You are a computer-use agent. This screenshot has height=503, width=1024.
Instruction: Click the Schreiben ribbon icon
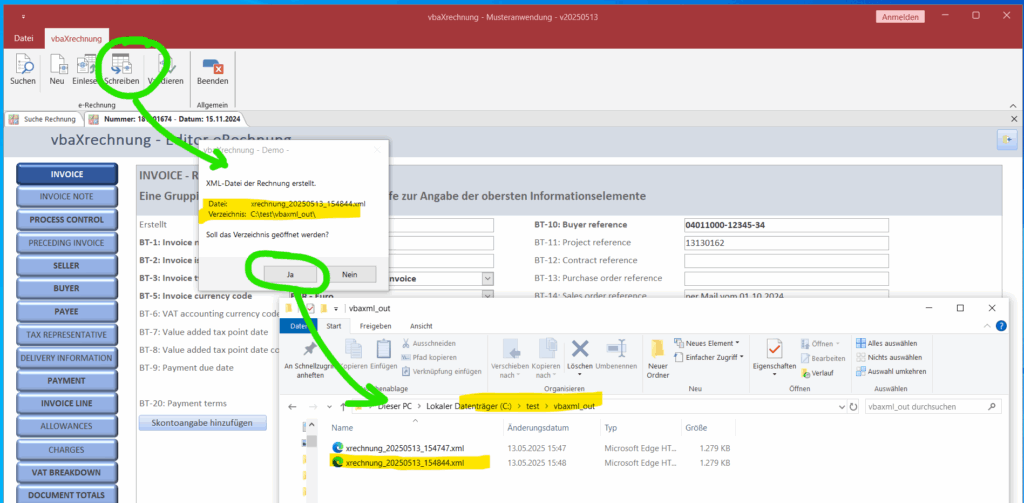pyautogui.click(x=121, y=71)
